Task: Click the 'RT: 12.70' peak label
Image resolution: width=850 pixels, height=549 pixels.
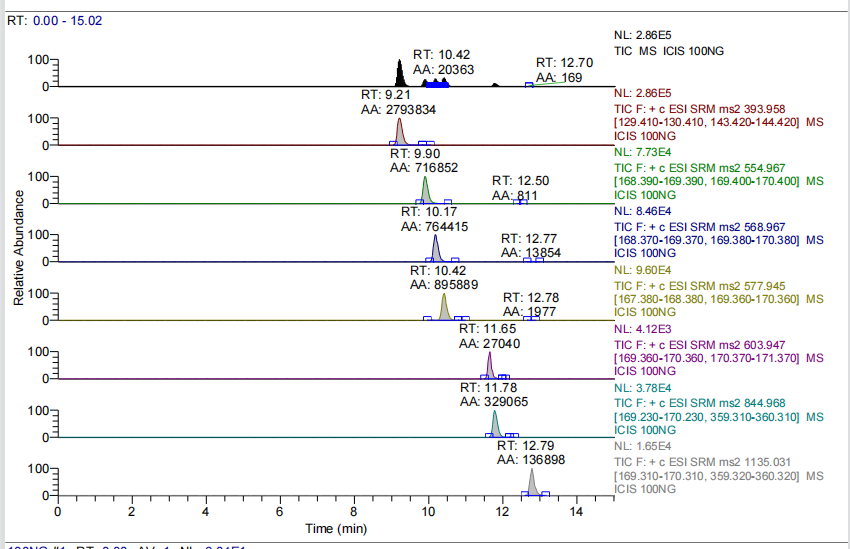Action: click(x=564, y=63)
